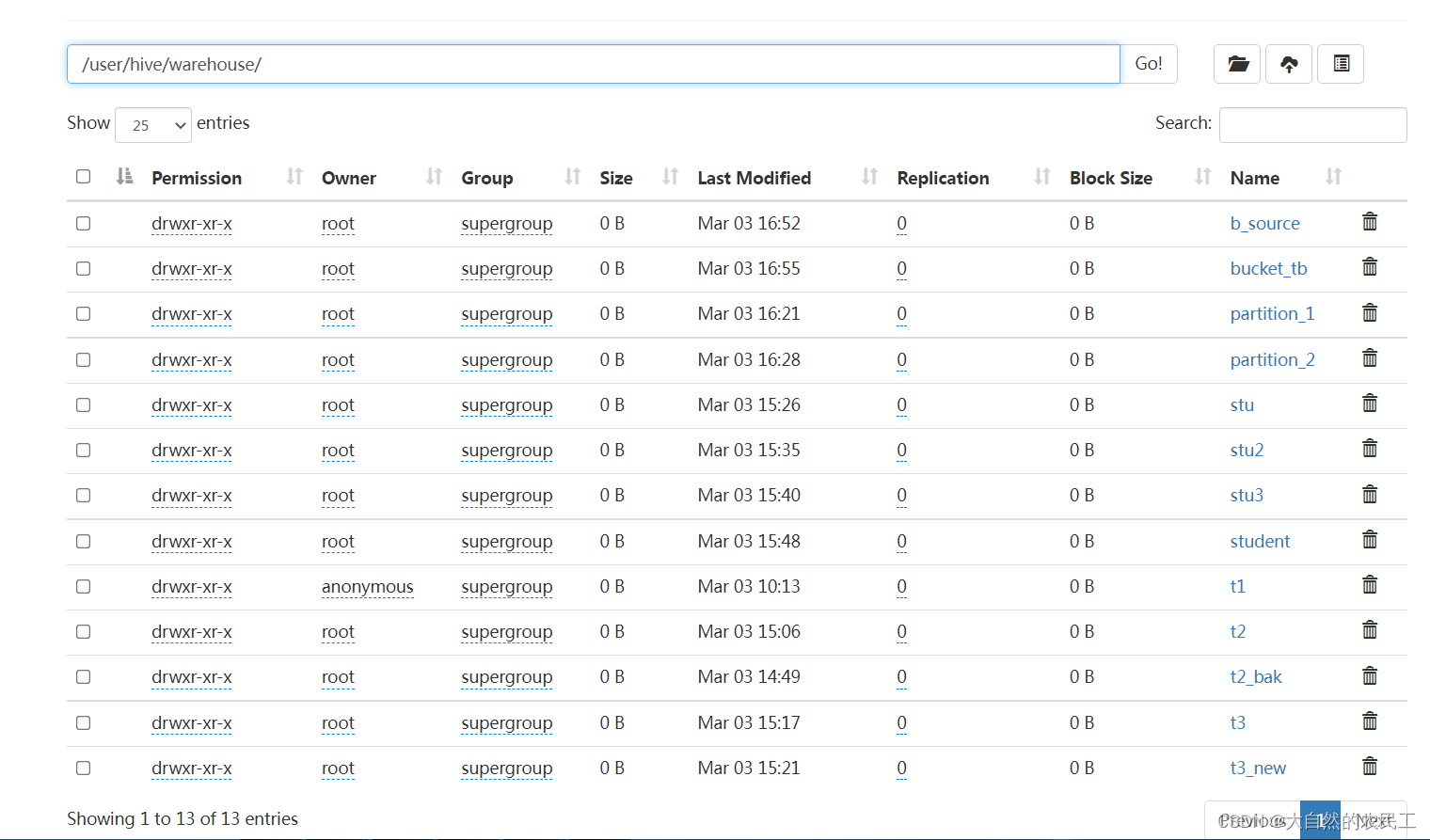Click the anonymous owner of t1
Viewport: 1430px width, 840px height.
click(368, 587)
